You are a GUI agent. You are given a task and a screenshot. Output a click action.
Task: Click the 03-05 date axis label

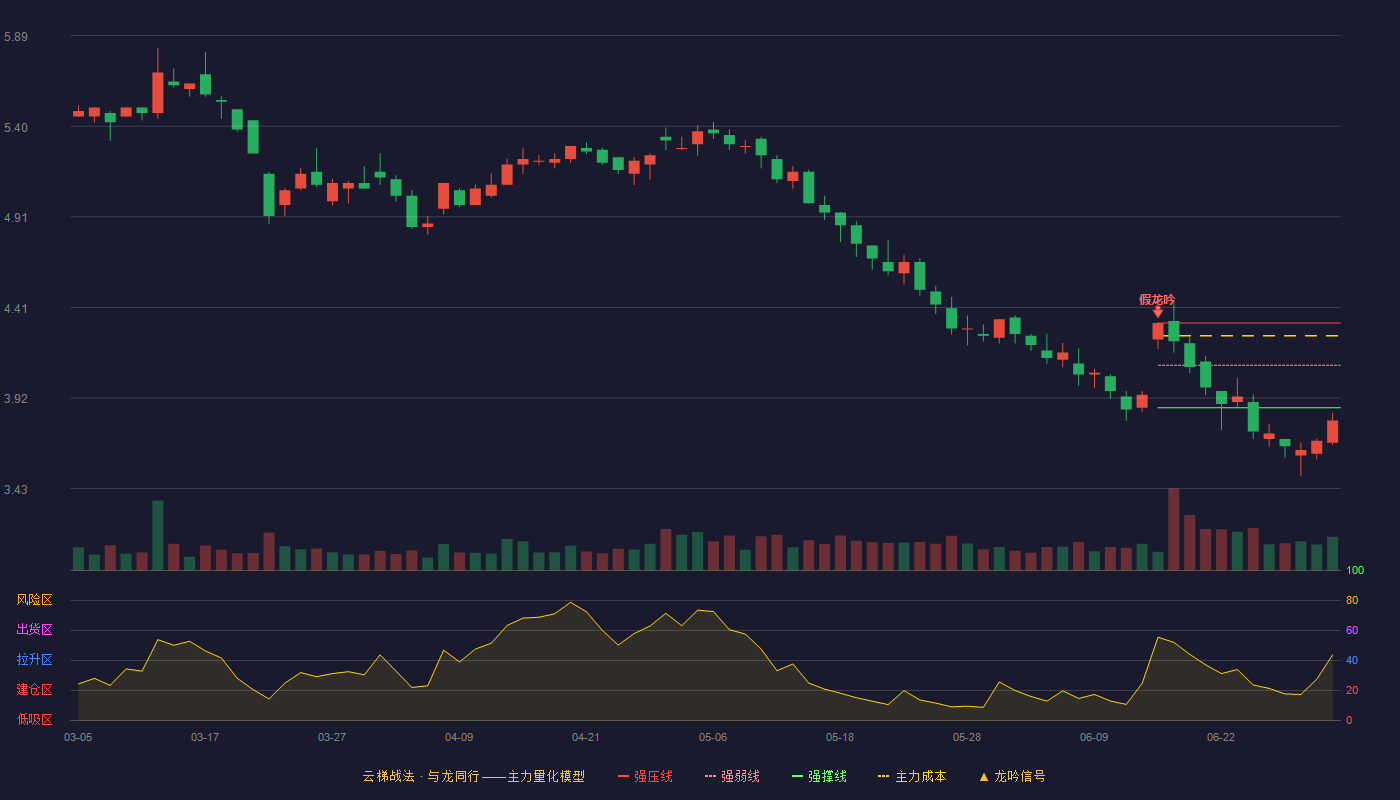coord(78,737)
